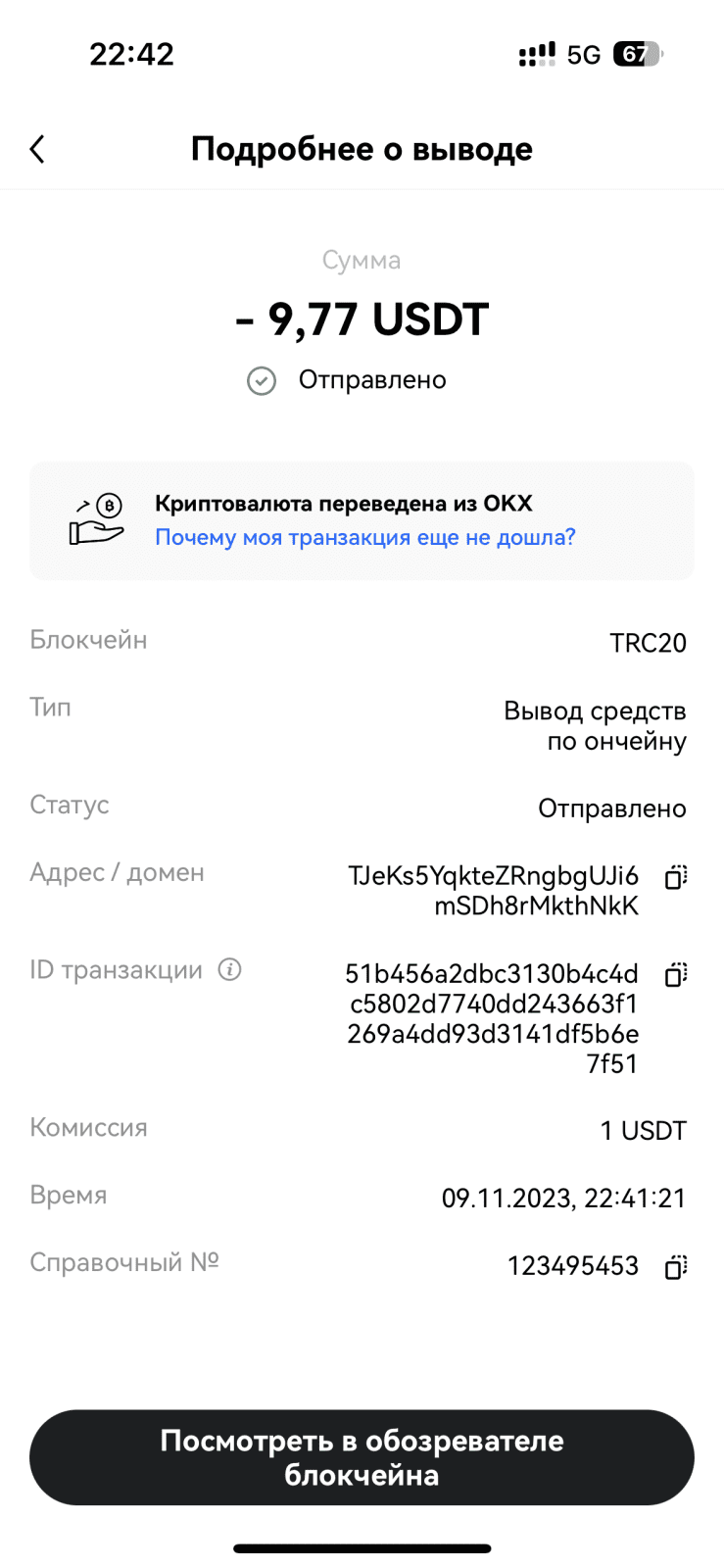Tap the sent checkmark status icon
Viewport: 724px width, 1568px height.
coord(262,380)
